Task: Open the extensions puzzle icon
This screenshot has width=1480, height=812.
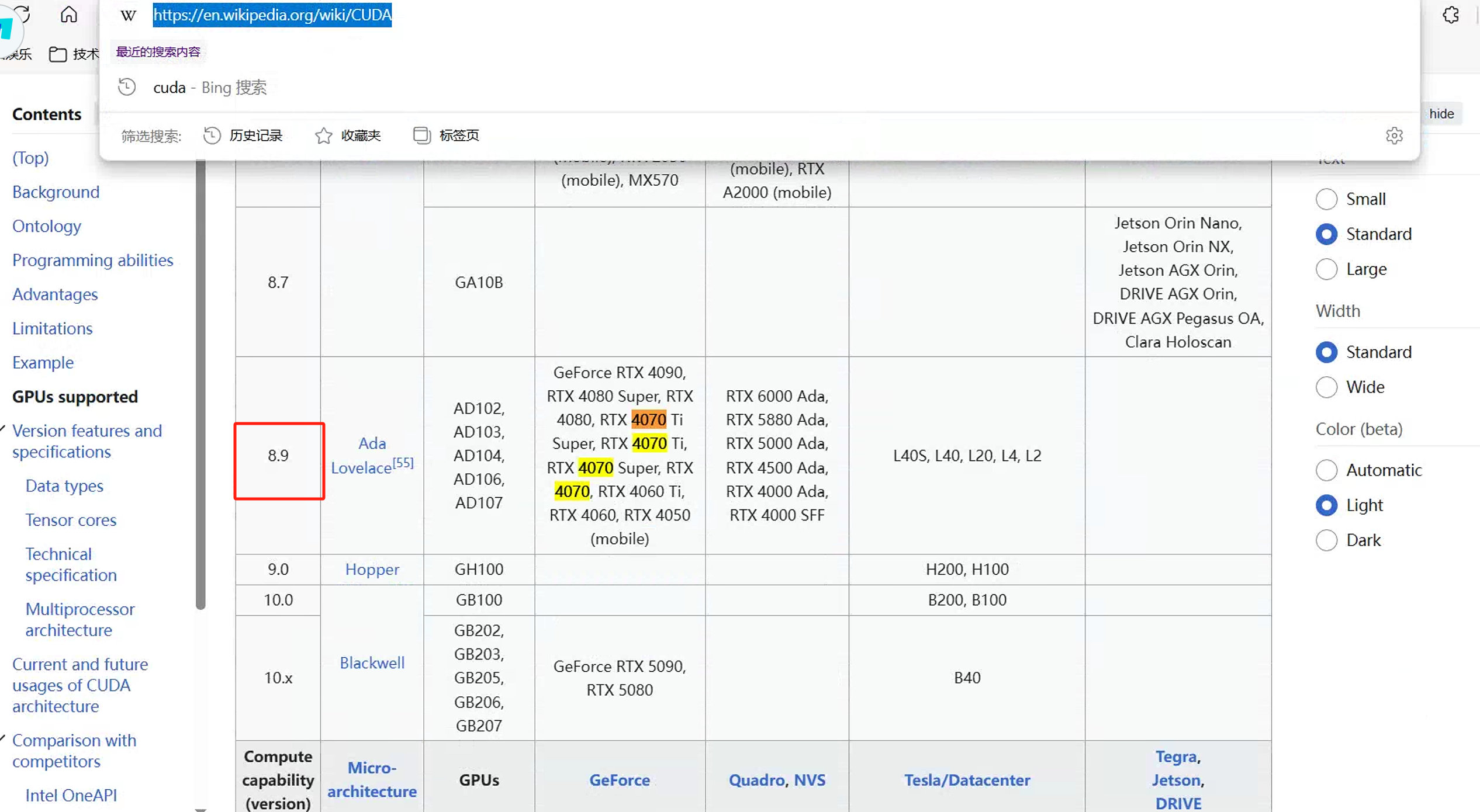Action: click(x=1451, y=15)
